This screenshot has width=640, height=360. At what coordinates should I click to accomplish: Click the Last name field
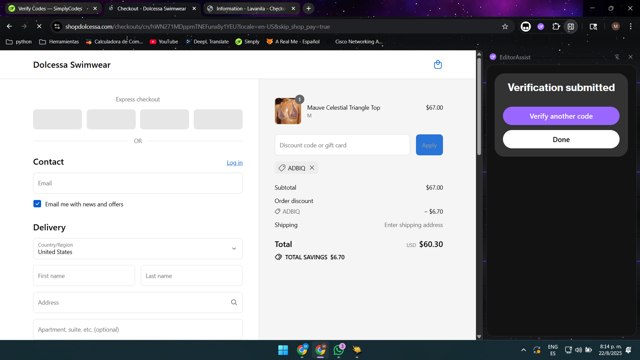191,276
